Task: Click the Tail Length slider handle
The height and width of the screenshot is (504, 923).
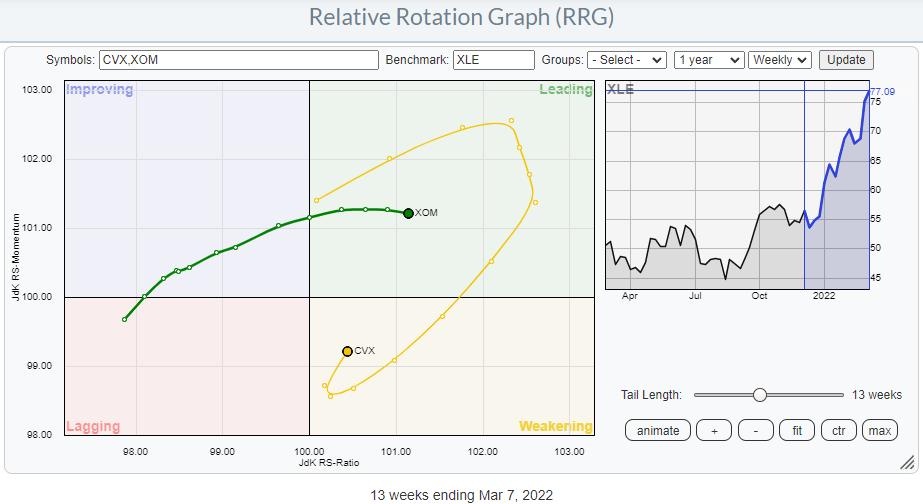Action: [x=759, y=395]
